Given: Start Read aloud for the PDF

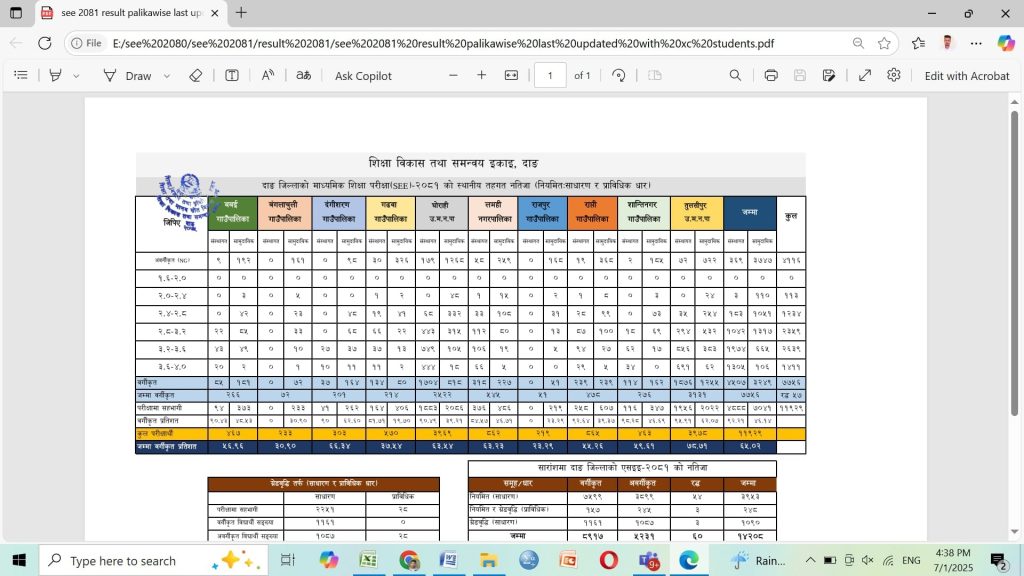Looking at the screenshot, I should pos(268,76).
